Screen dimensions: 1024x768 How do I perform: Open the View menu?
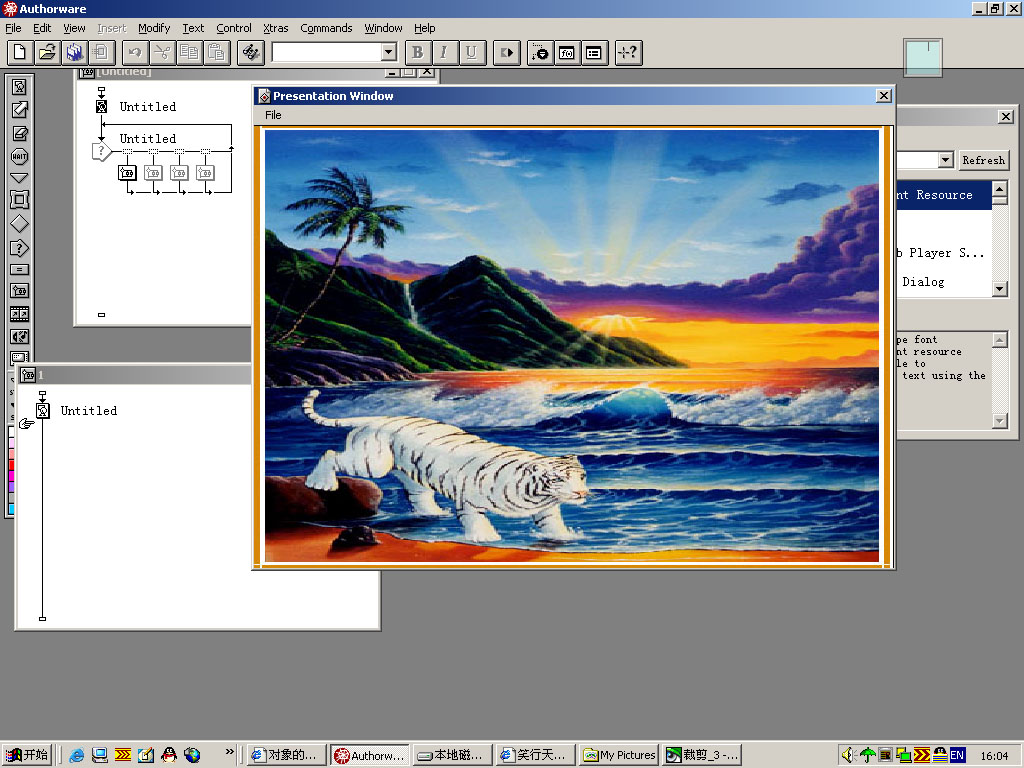pyautogui.click(x=74, y=28)
